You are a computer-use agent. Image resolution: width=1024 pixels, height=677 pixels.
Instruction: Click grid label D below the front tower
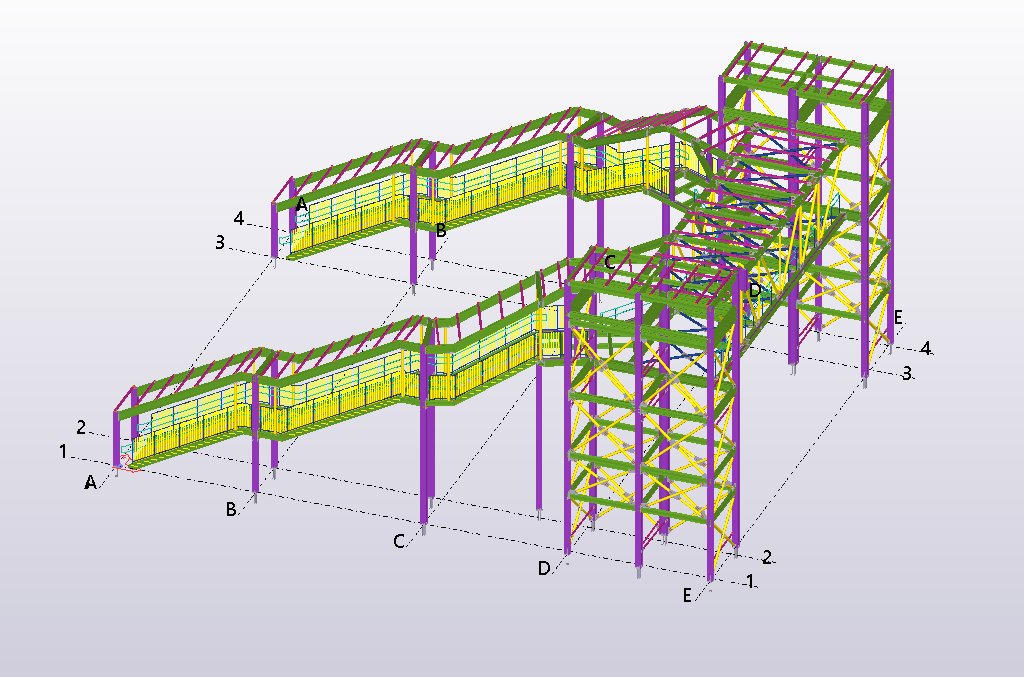click(544, 568)
